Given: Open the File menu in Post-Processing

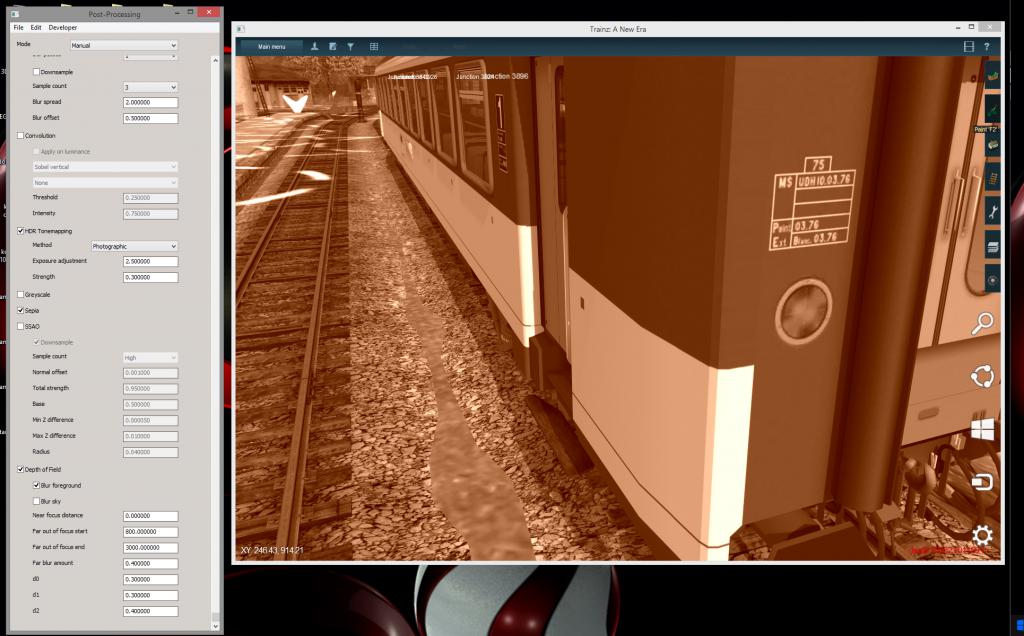Looking at the screenshot, I should click(x=18, y=27).
